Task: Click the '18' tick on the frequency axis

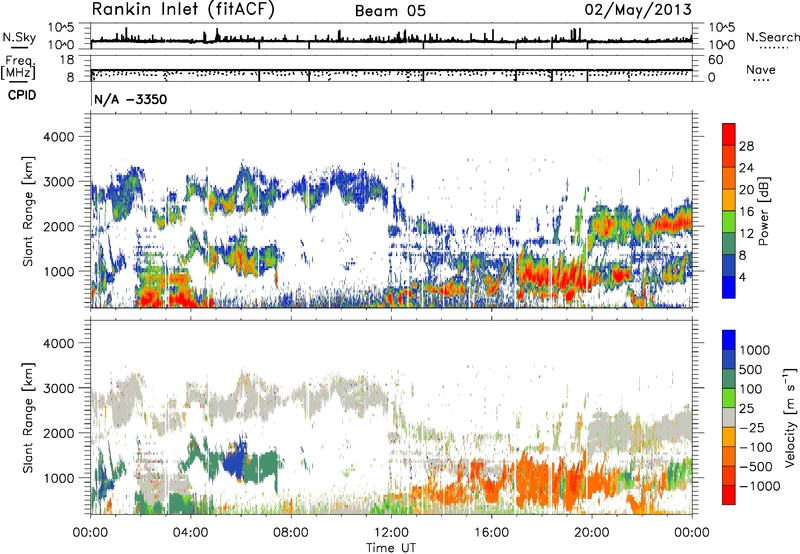Action: pyautogui.click(x=66, y=60)
